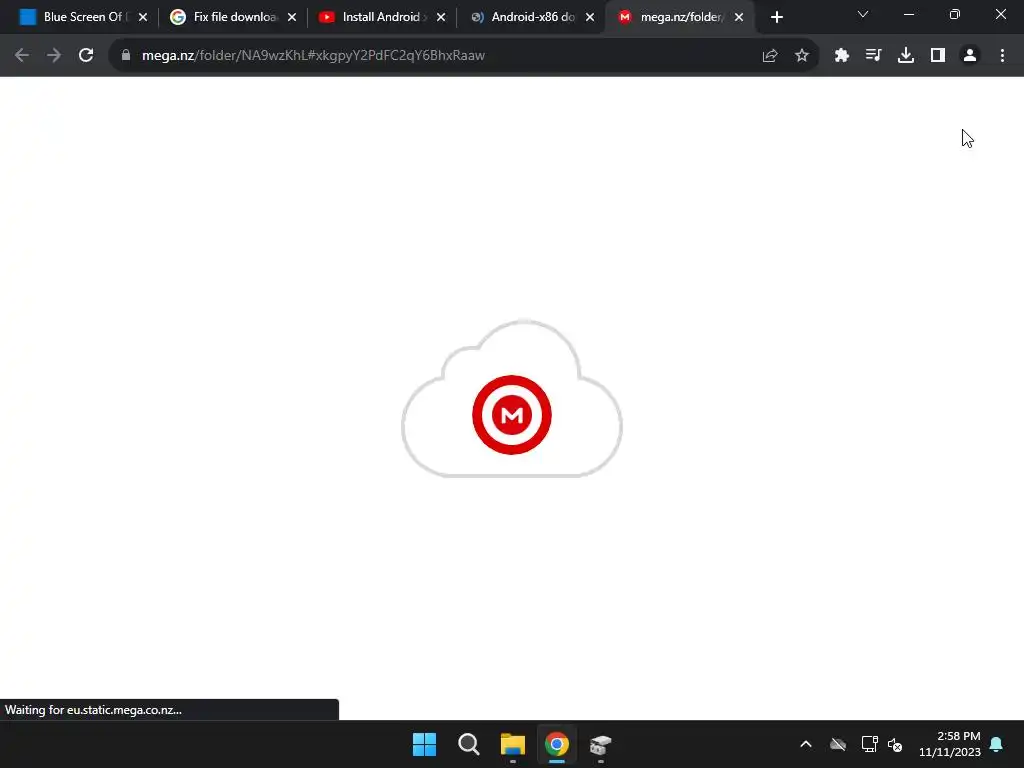Click the OneDrive cloud tray icon
The width and height of the screenshot is (1024, 768).
[x=838, y=744]
